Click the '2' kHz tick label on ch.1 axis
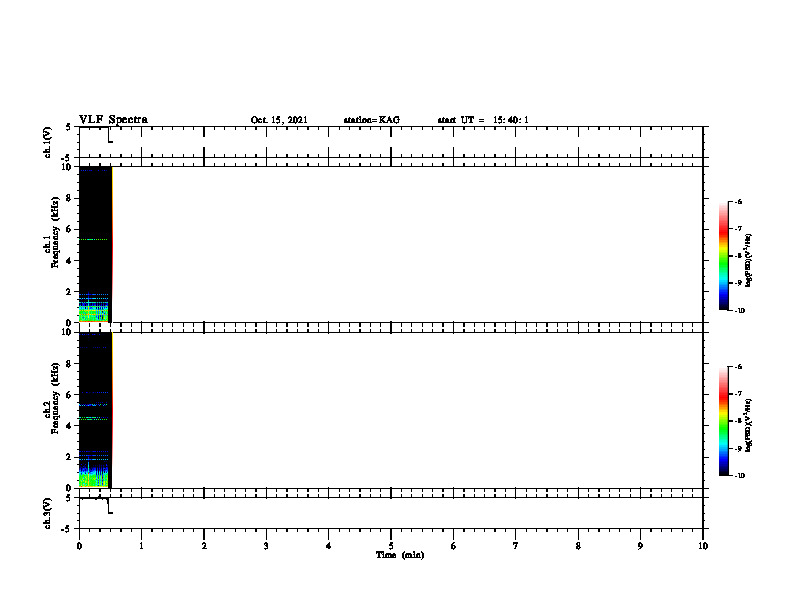The width and height of the screenshot is (792, 612). 69,291
